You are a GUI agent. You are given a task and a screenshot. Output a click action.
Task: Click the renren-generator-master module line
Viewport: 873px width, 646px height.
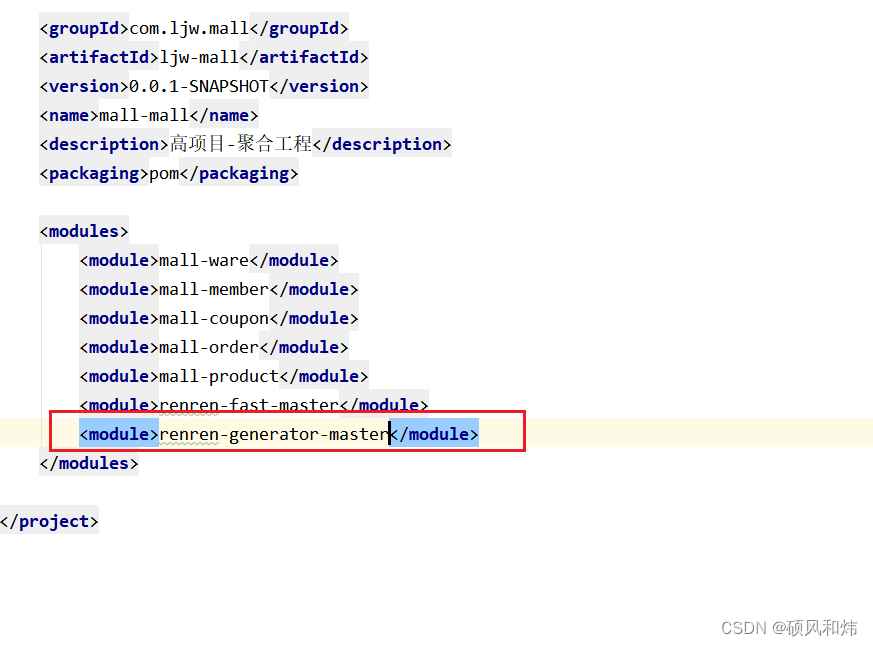278,433
